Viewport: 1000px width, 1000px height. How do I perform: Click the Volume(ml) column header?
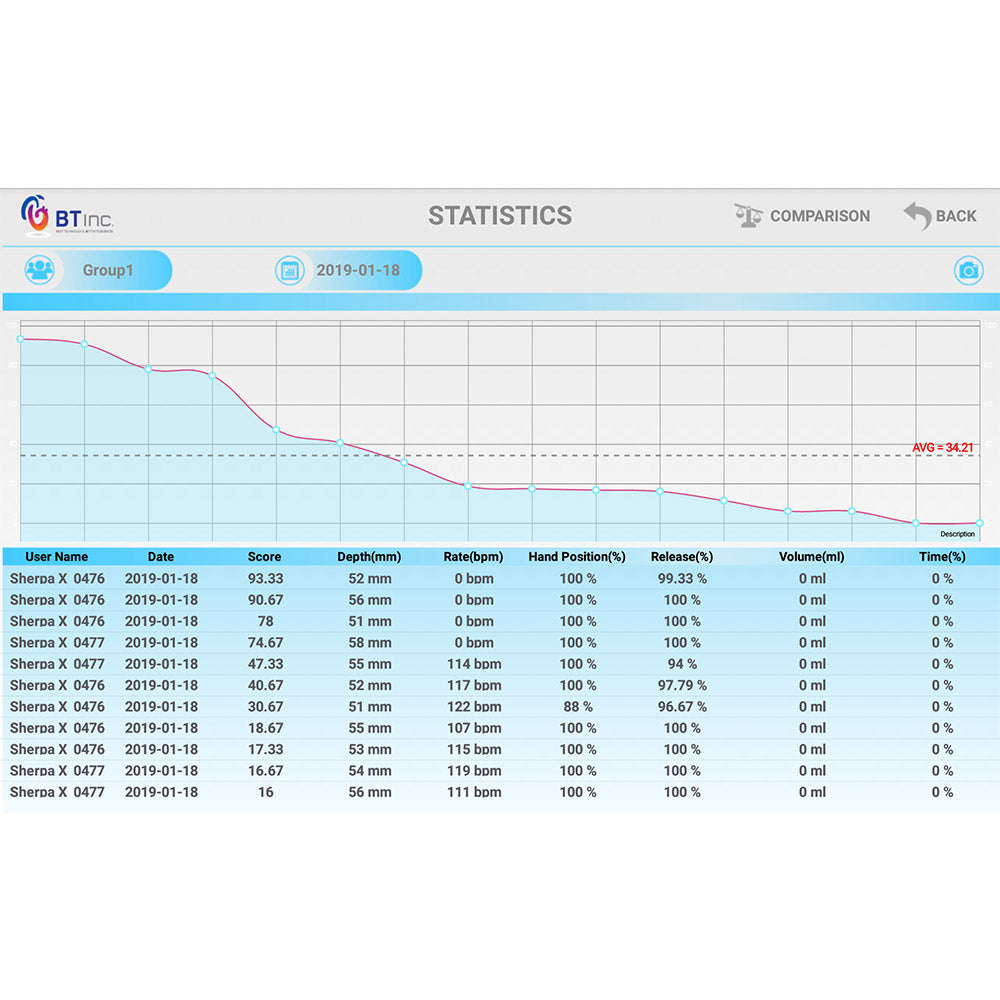point(811,557)
